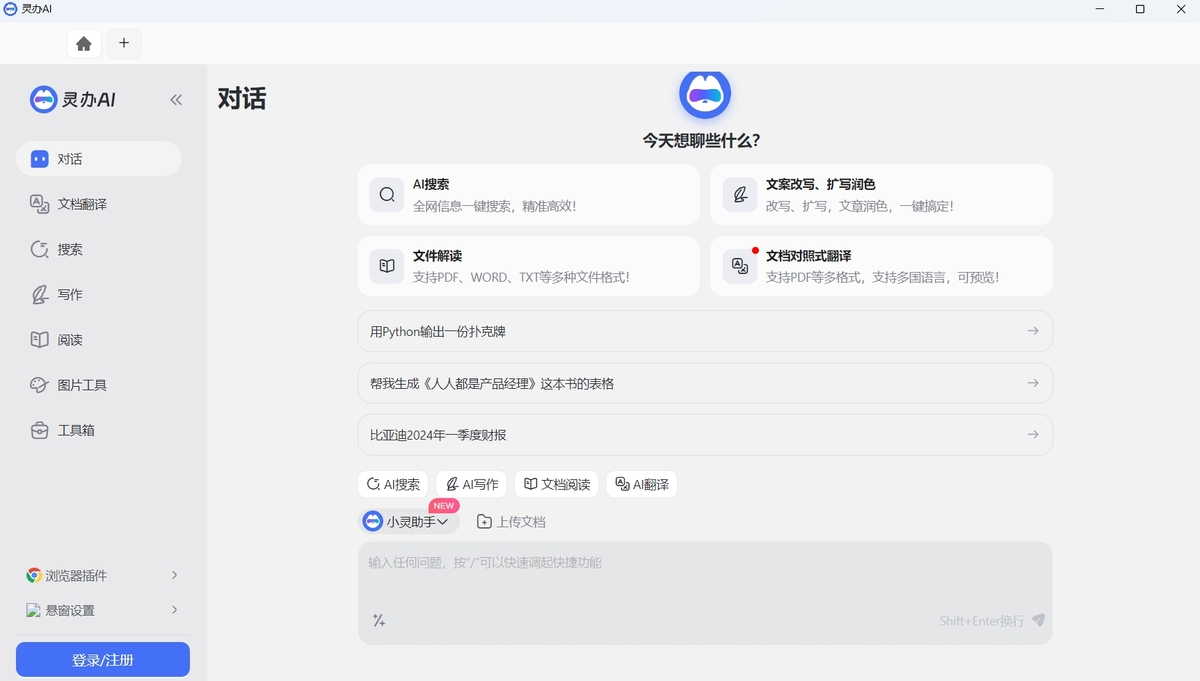1200x681 pixels.
Task: Click the 对话 page heading
Action: [x=242, y=99]
